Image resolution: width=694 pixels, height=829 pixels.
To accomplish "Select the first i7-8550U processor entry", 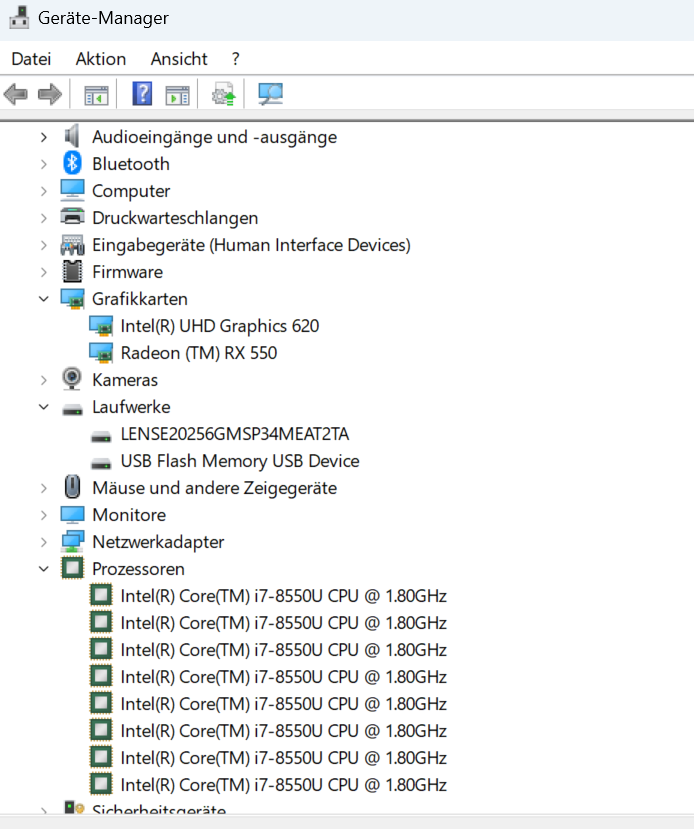I will point(284,596).
